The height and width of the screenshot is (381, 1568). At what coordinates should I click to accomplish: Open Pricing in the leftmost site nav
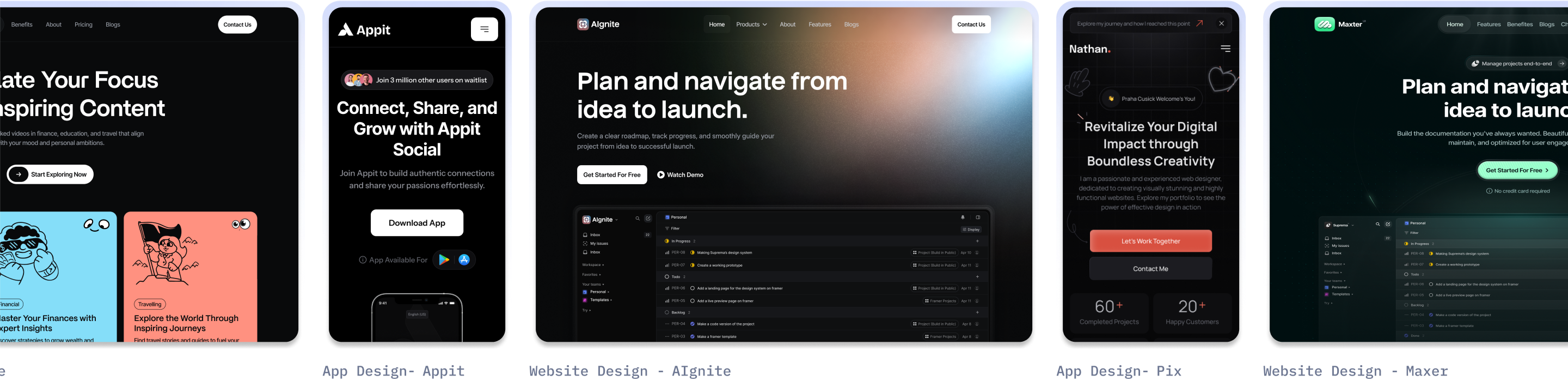(x=83, y=25)
